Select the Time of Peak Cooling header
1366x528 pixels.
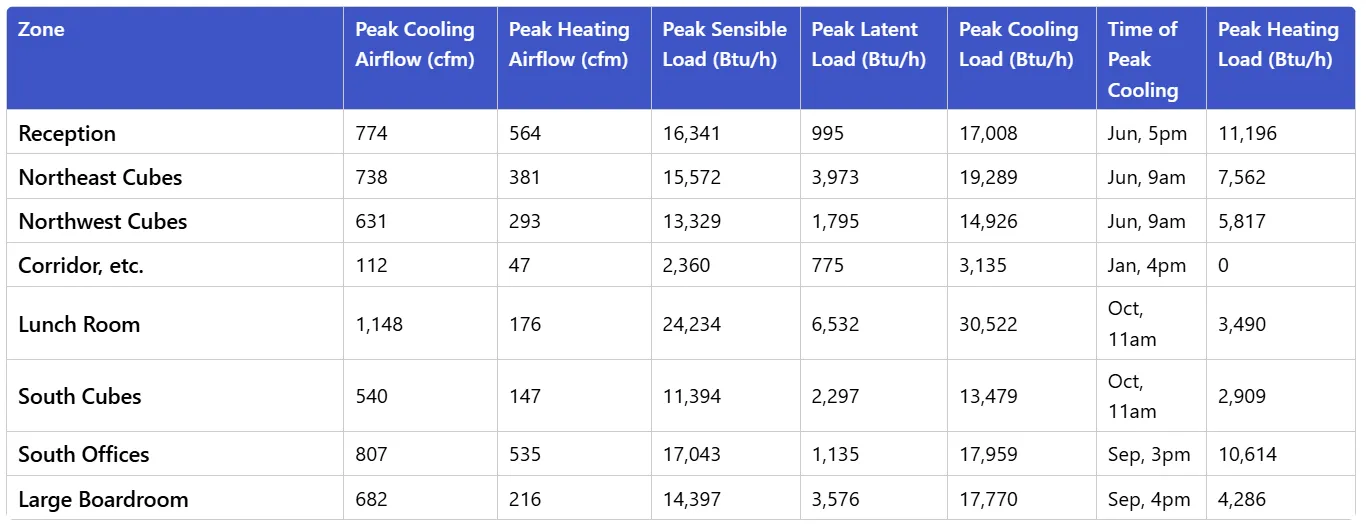point(1143,59)
